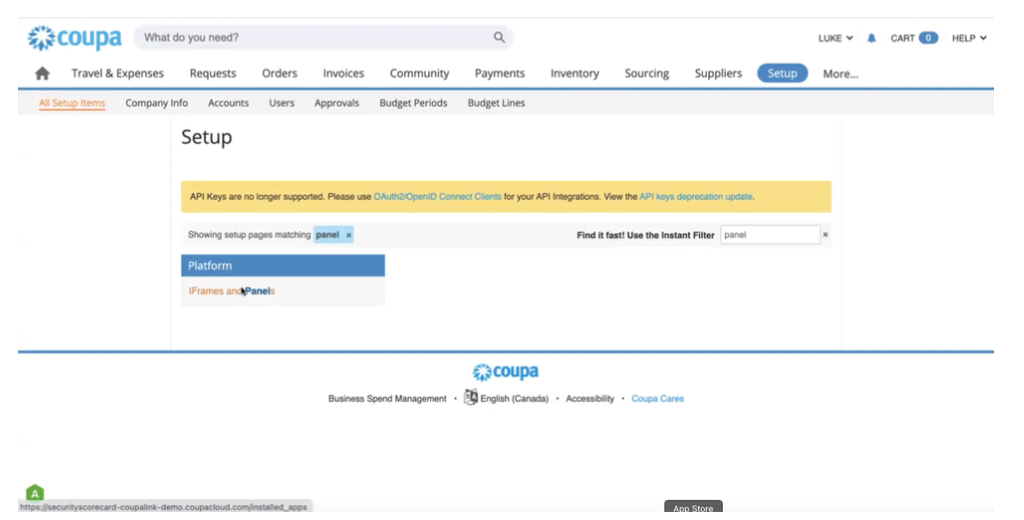Viewport: 1024px width, 520px height.
Task: Open the LUKE user dropdown
Action: coord(835,38)
